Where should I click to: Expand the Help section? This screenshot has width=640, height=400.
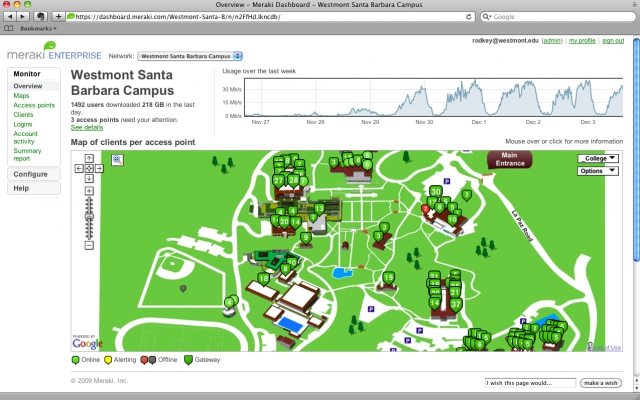pos(34,189)
